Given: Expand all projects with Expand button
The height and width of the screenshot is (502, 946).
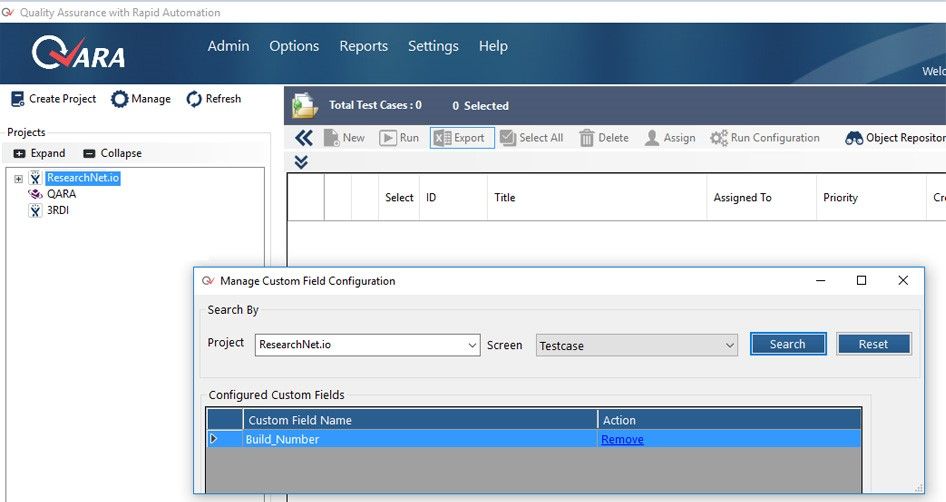Looking at the screenshot, I should tap(39, 153).
